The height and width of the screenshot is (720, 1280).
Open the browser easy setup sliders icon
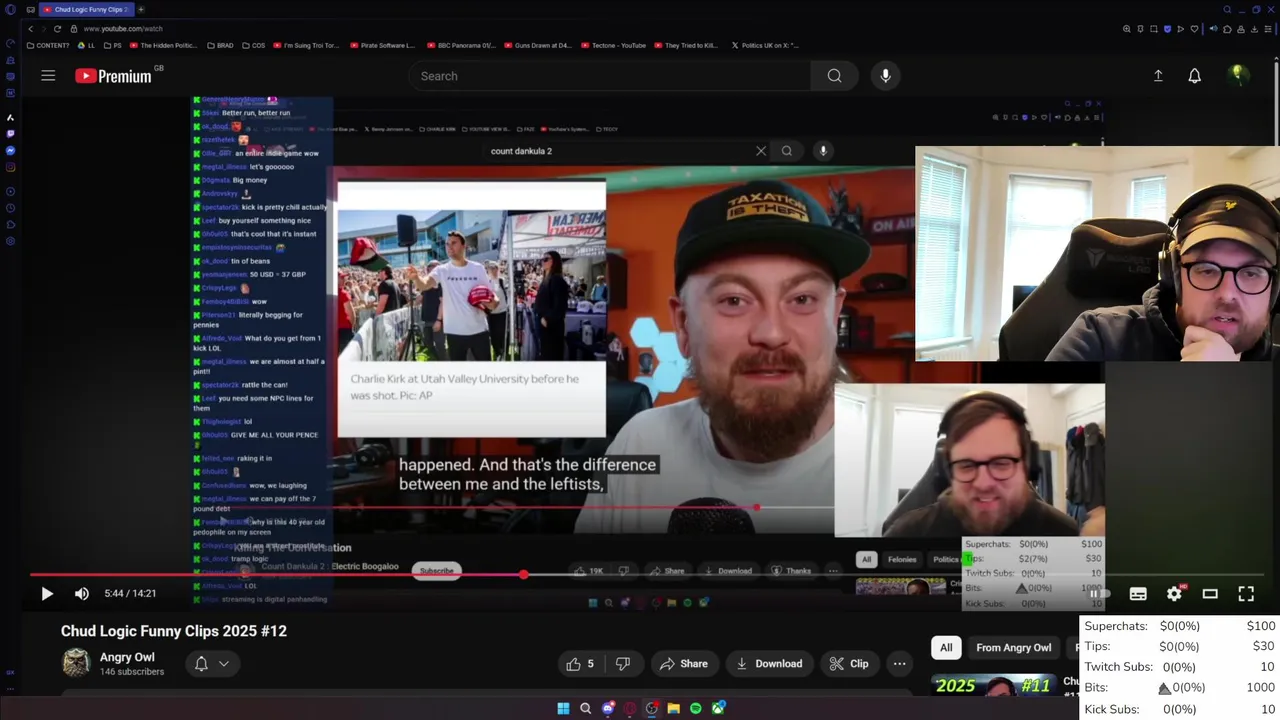click(1267, 29)
